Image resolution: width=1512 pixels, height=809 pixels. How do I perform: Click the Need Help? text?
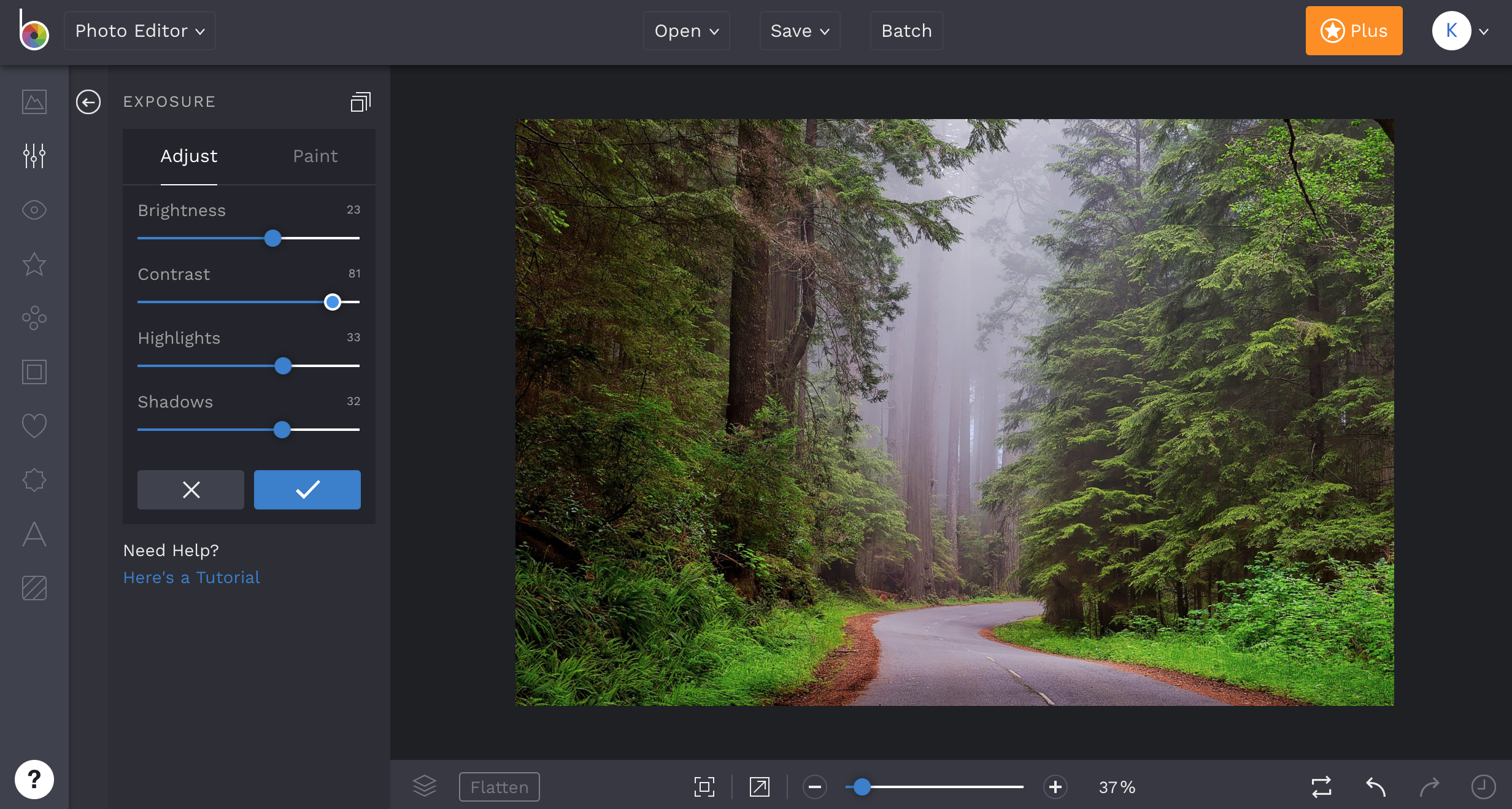[x=171, y=551]
